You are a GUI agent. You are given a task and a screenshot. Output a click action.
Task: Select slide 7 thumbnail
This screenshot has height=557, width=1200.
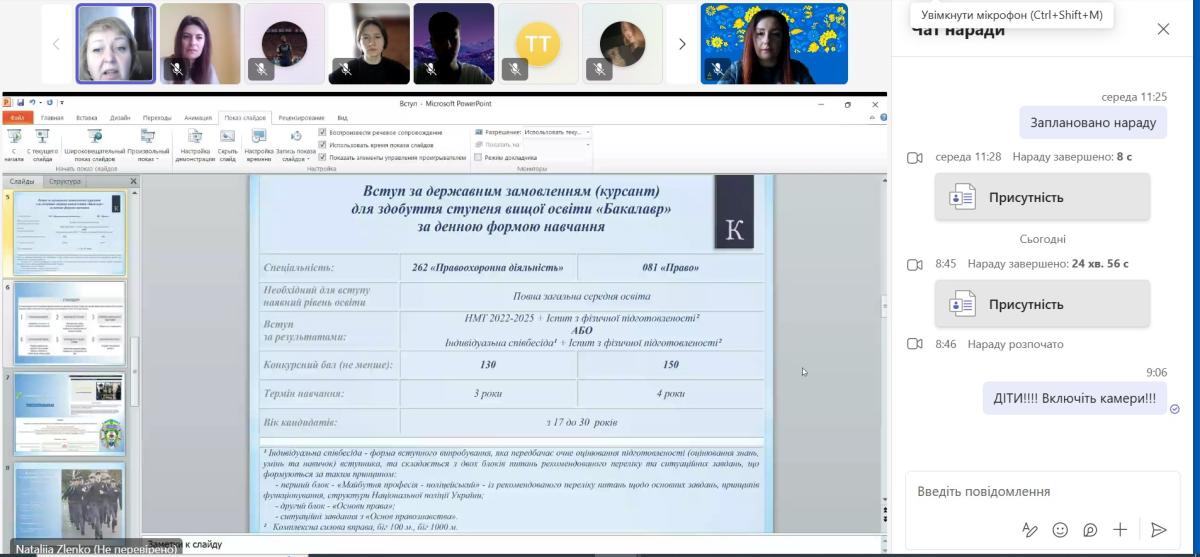(x=69, y=414)
